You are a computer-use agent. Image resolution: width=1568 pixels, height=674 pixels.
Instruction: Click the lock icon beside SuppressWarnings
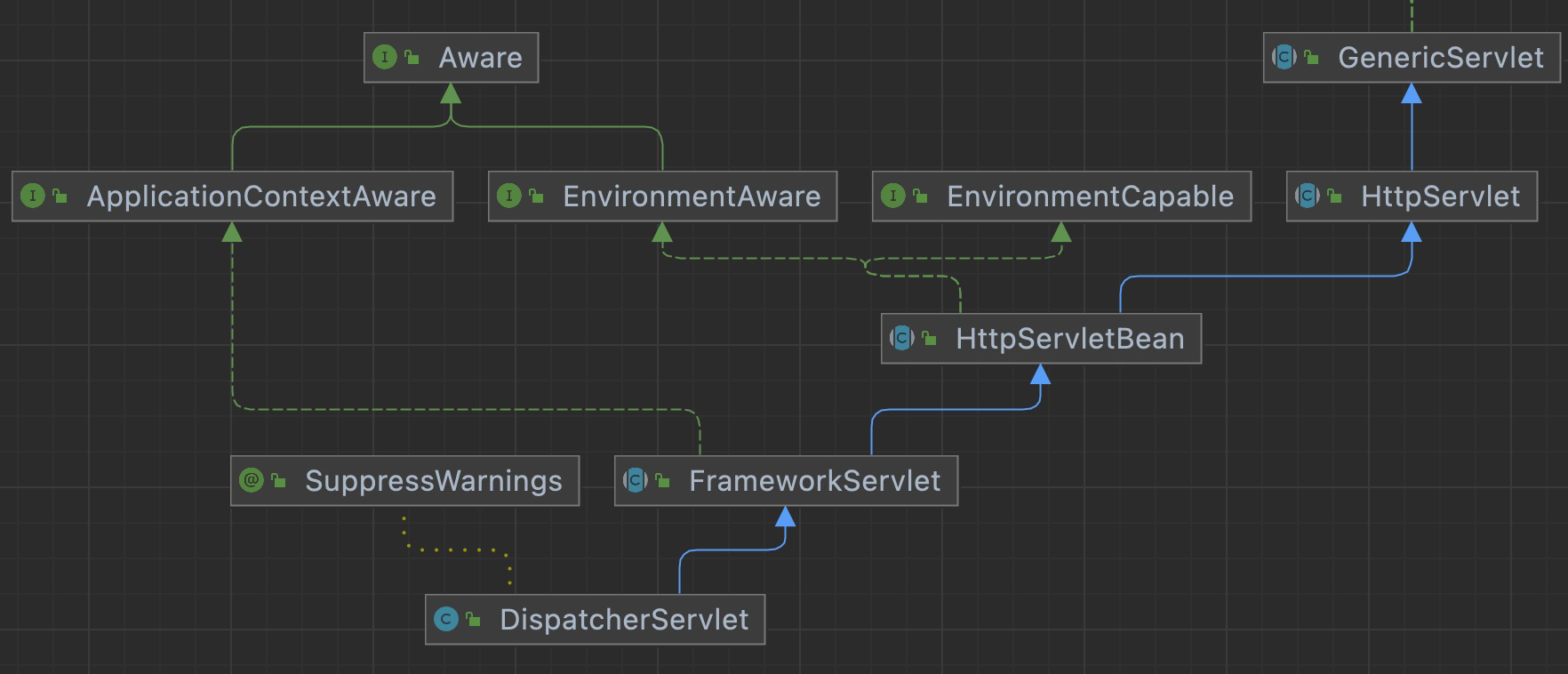point(279,481)
